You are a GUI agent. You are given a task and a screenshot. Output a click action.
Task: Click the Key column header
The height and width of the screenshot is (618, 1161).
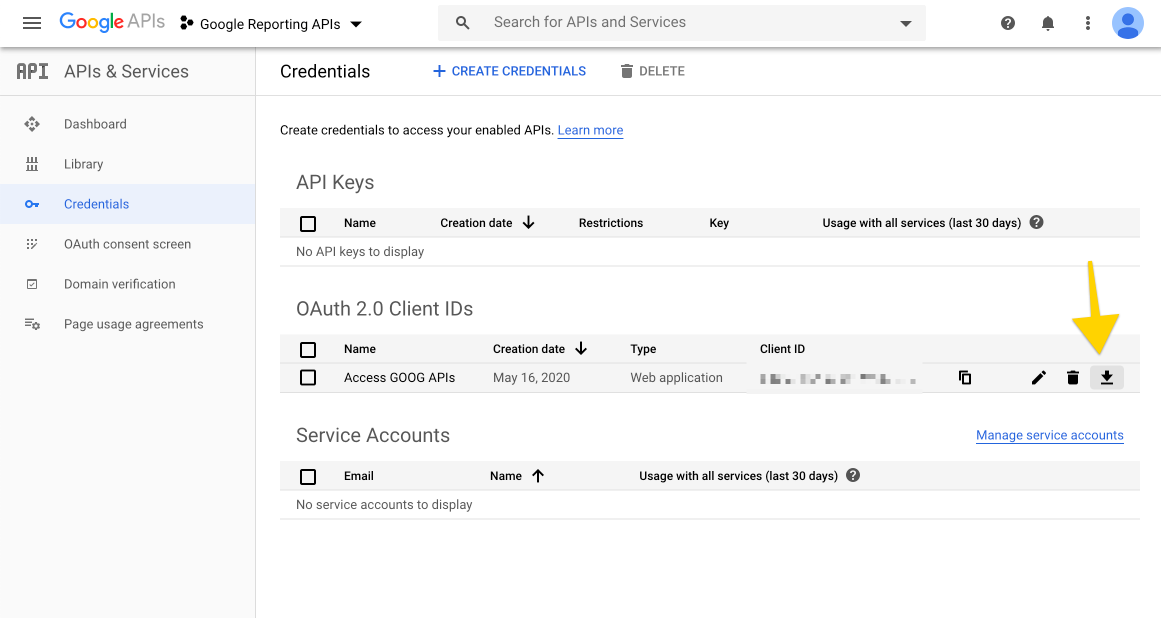tap(719, 223)
